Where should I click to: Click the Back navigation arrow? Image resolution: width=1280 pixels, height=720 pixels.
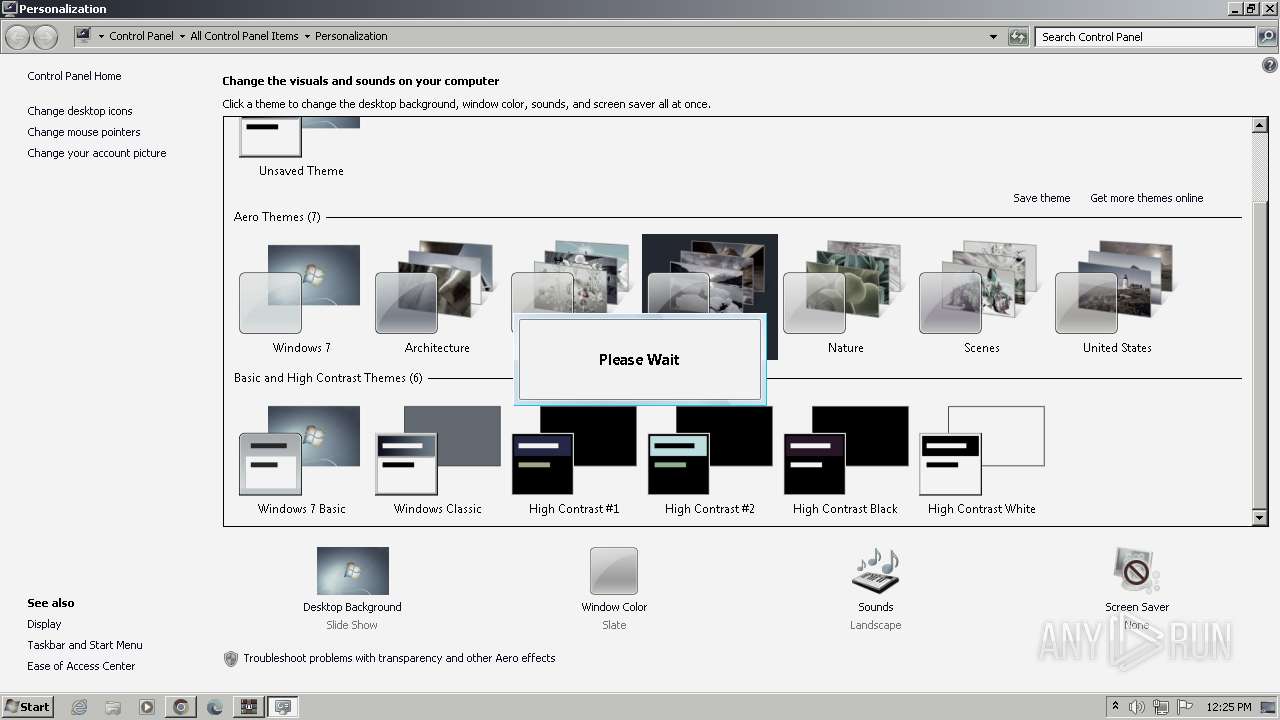(x=18, y=37)
